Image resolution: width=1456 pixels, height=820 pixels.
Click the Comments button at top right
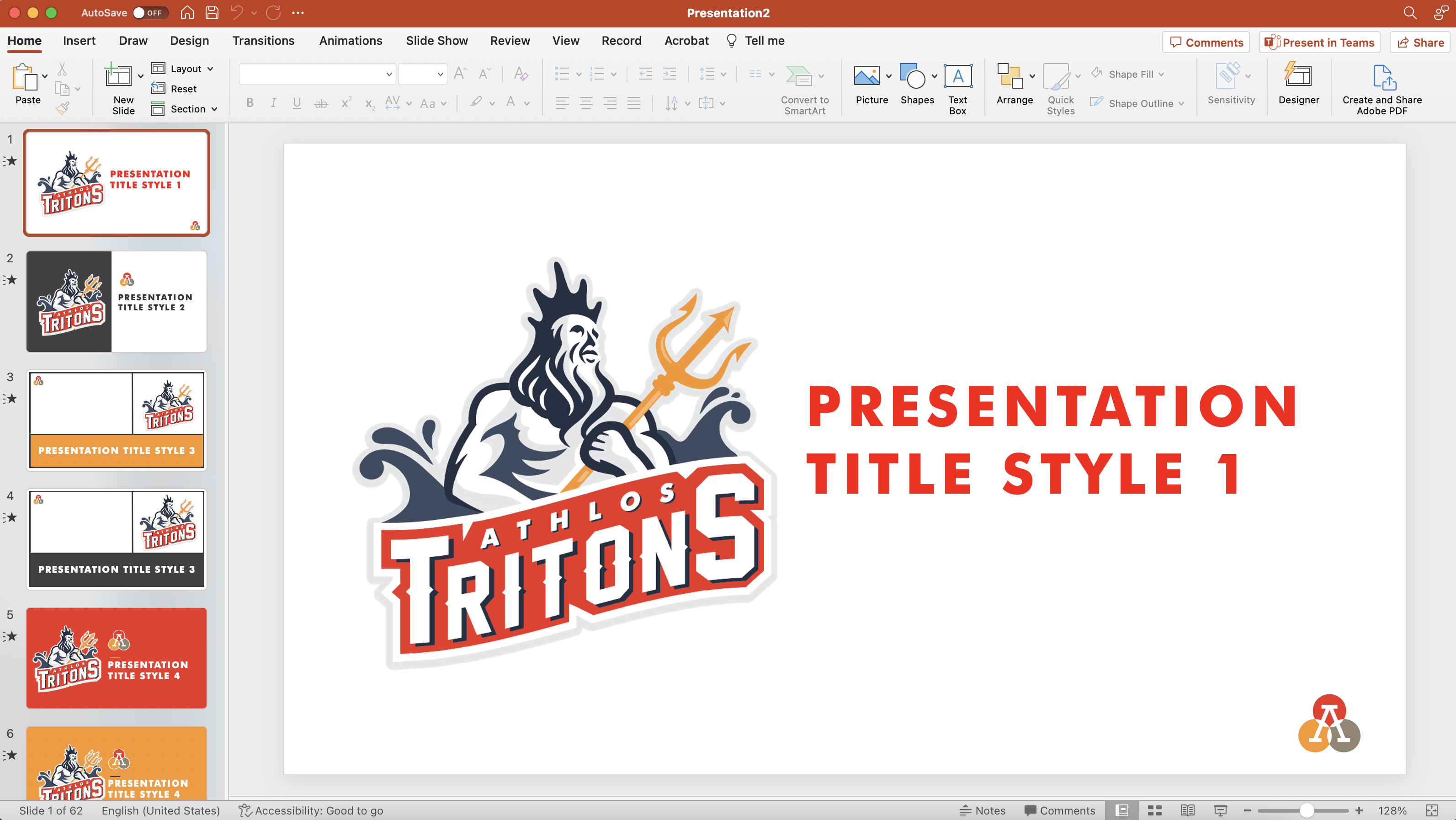[1206, 43]
